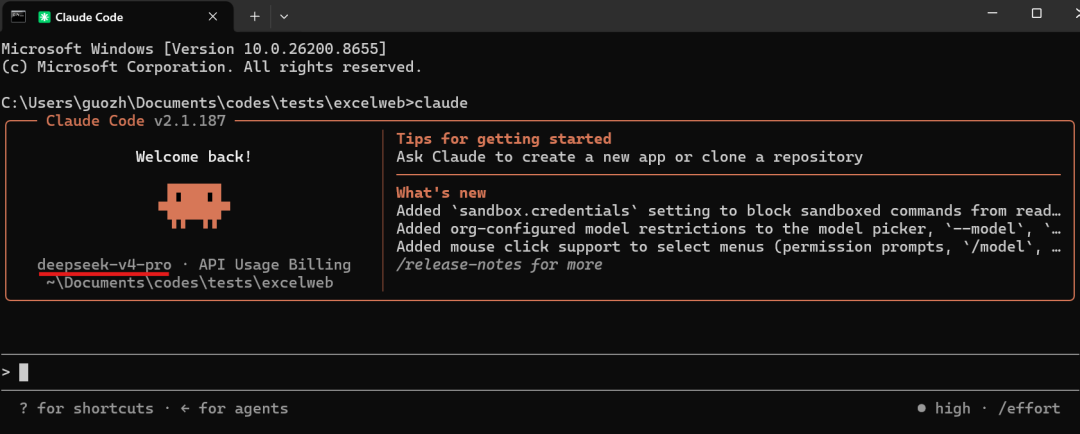
Task: Click the /effort command in status bar
Action: tap(1029, 409)
